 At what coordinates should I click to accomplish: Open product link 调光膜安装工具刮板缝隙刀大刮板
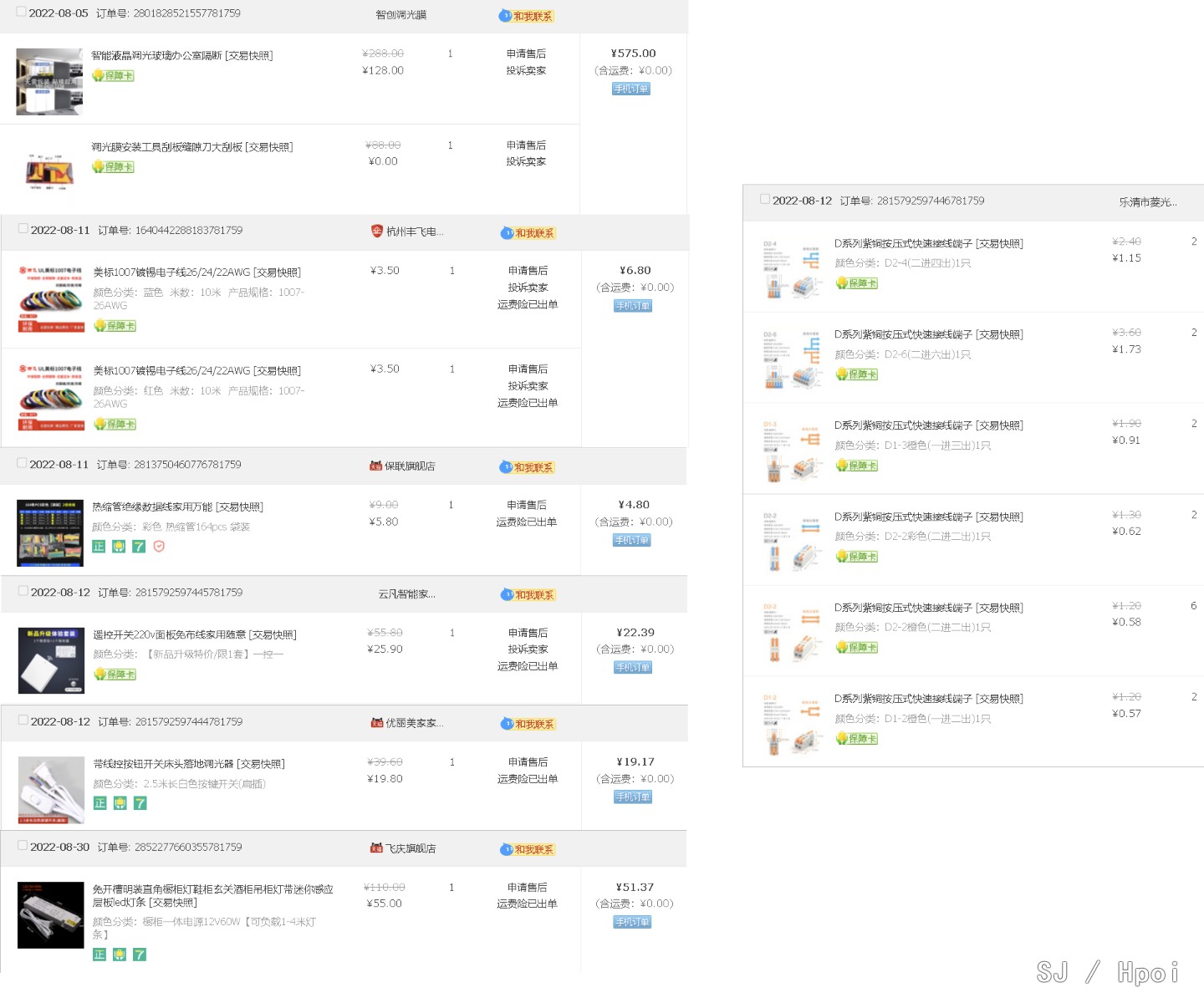click(x=167, y=147)
